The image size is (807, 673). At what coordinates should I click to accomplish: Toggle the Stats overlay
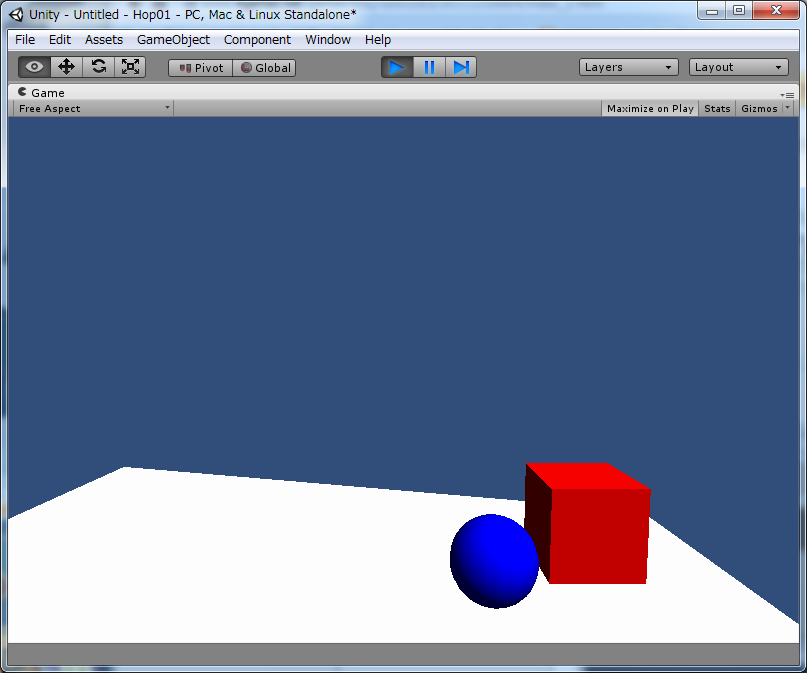click(717, 109)
